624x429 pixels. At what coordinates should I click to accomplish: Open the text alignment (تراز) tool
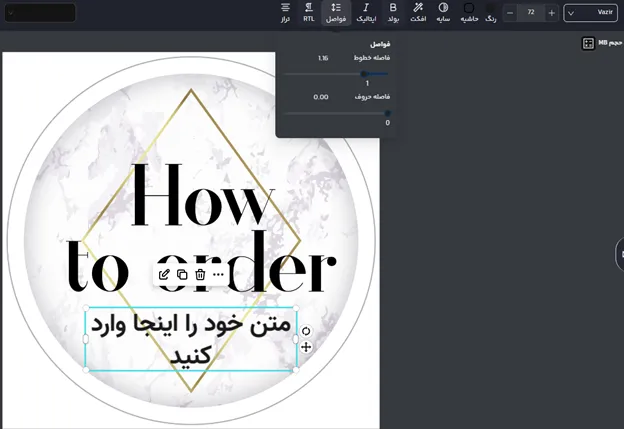coord(285,12)
